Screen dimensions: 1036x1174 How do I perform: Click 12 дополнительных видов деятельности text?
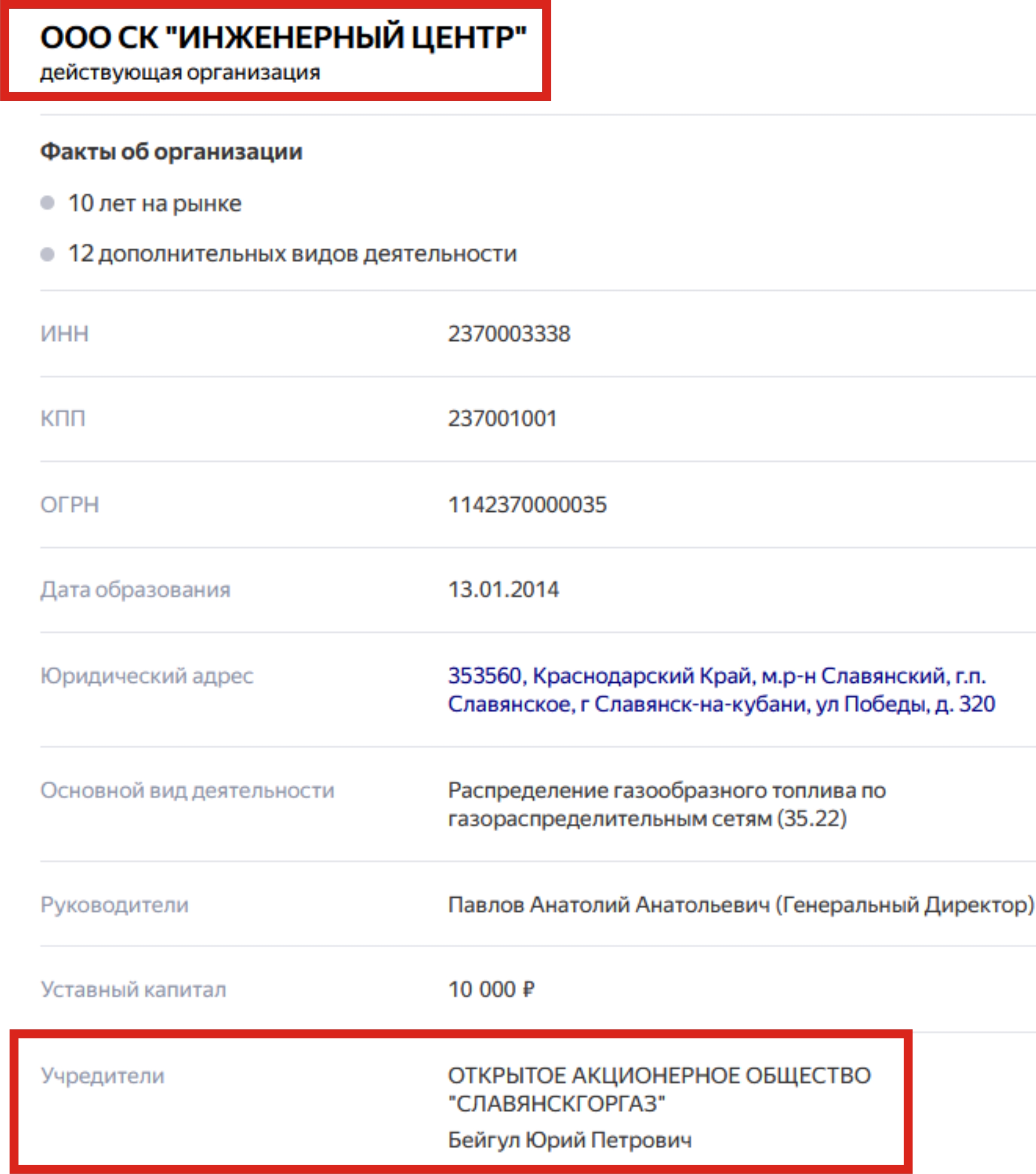tap(293, 254)
